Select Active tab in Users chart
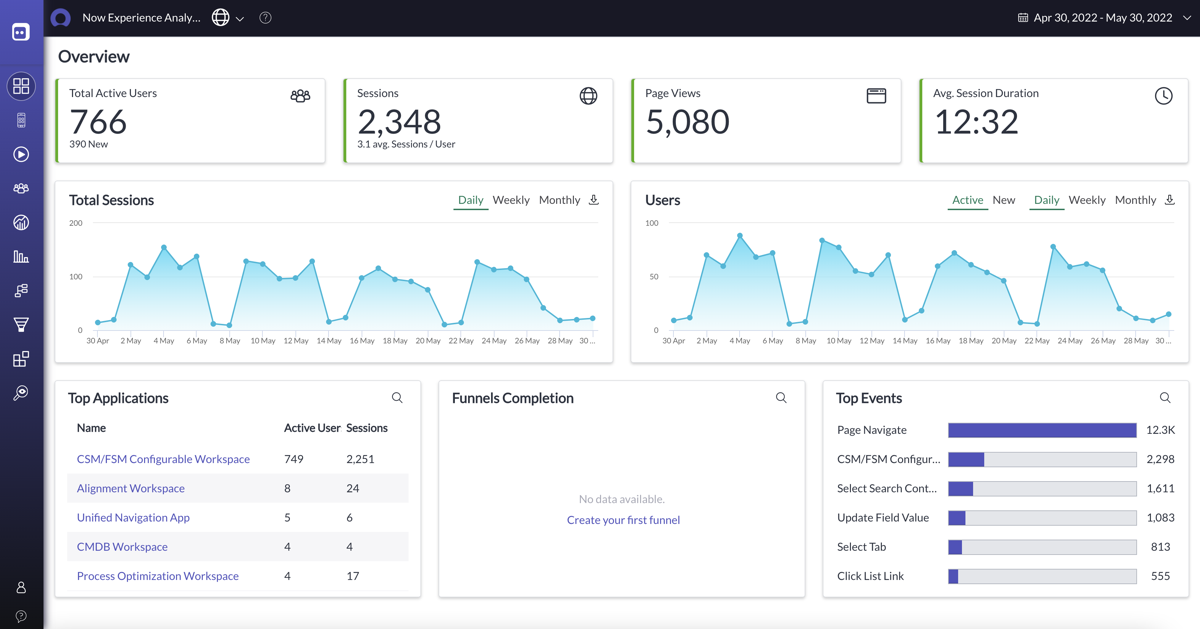Screen dimensions: 1200x629 click(x=967, y=200)
